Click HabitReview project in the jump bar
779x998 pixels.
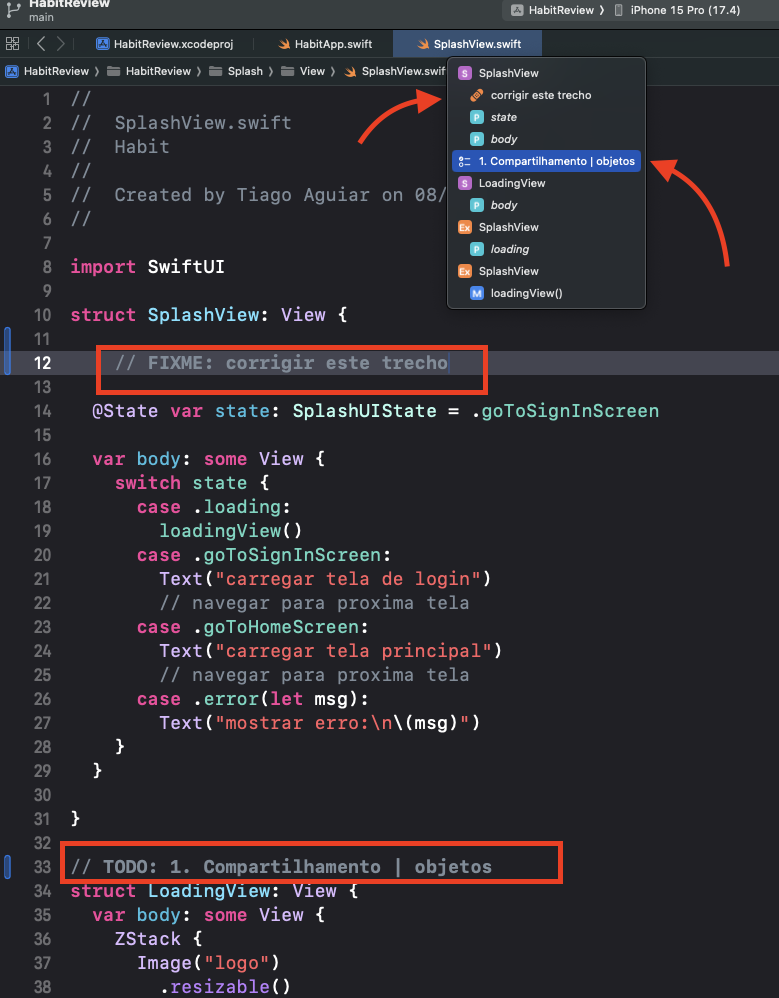coord(47,71)
